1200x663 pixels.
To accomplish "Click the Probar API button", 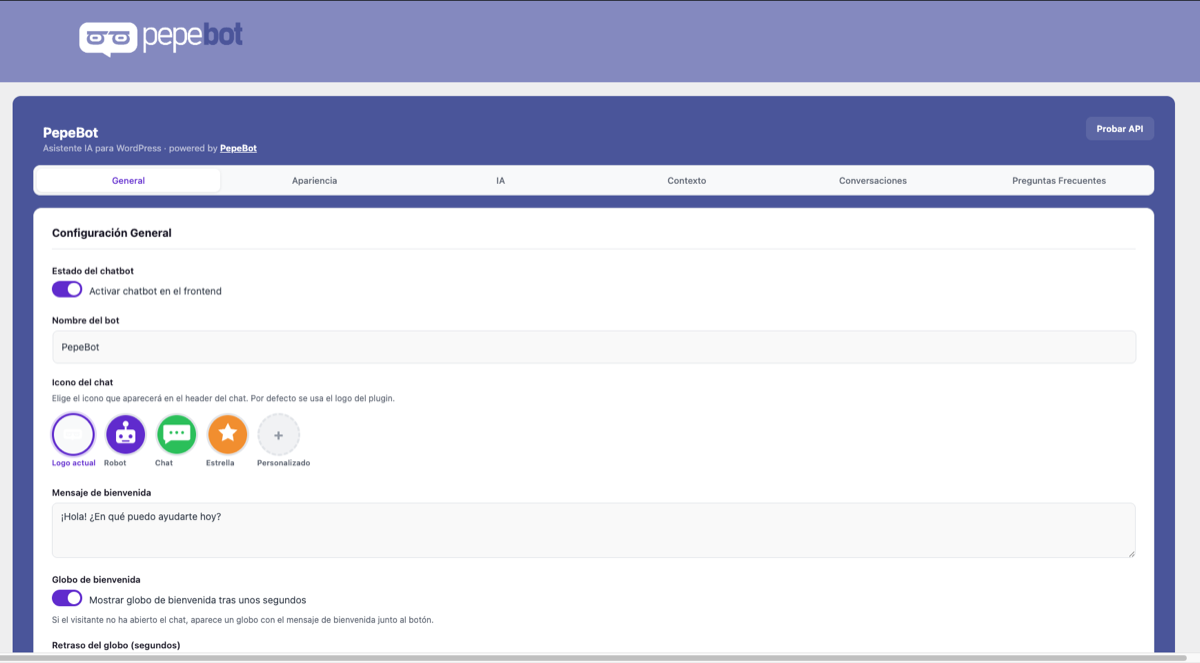I will (x=1119, y=128).
